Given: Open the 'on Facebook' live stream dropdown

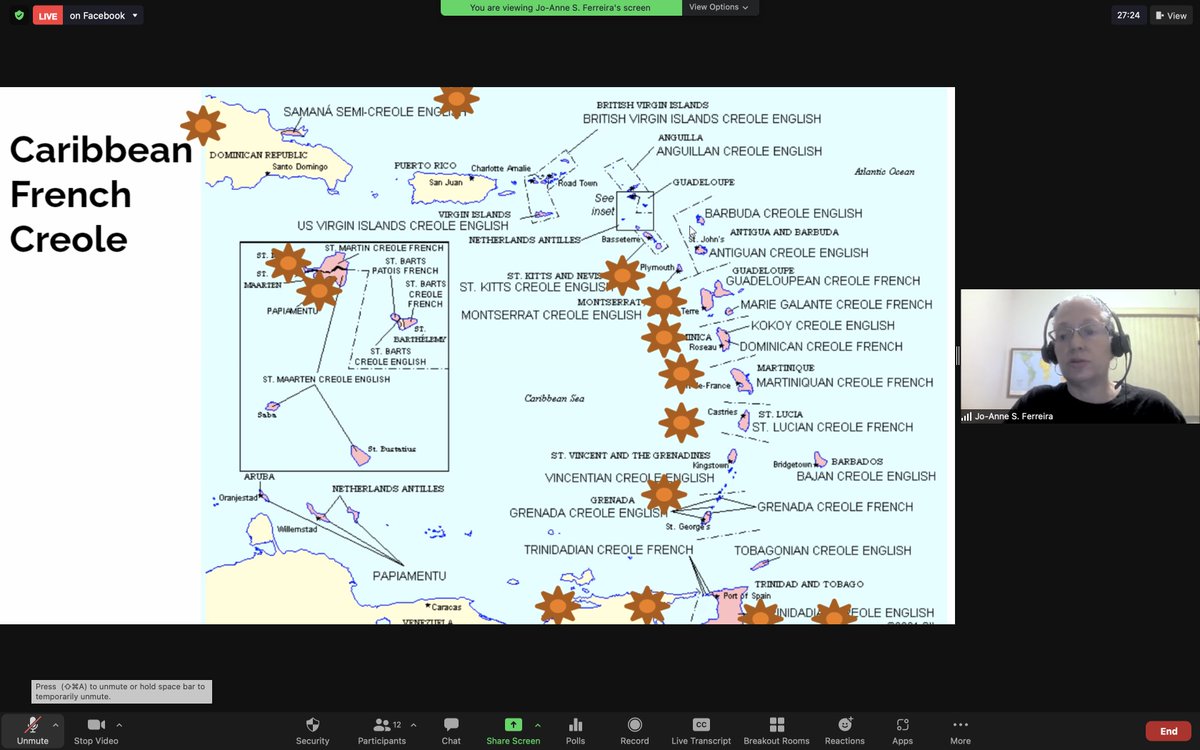Looking at the screenshot, I should pyautogui.click(x=104, y=16).
